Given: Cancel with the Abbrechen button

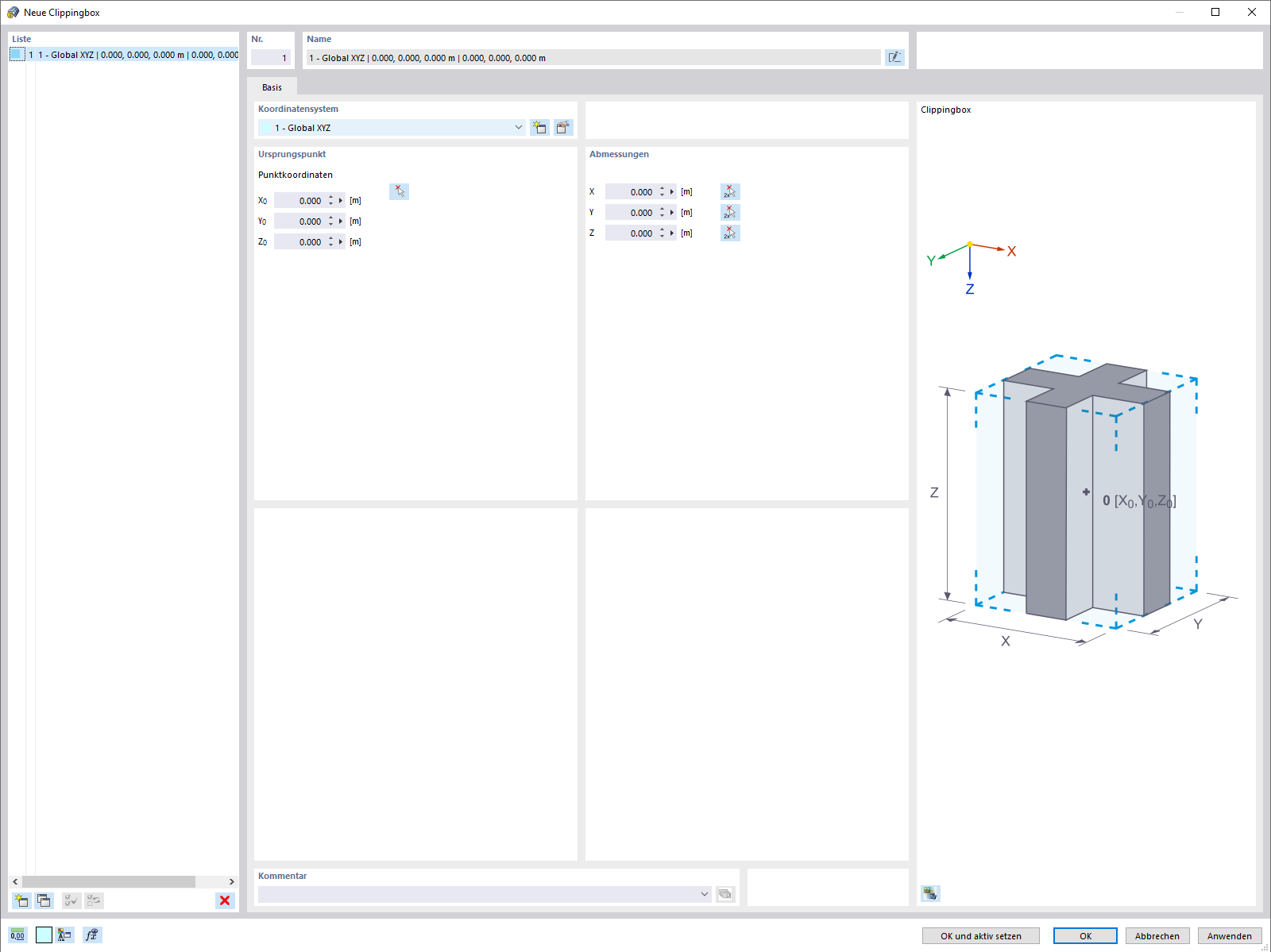Looking at the screenshot, I should coord(1157,936).
